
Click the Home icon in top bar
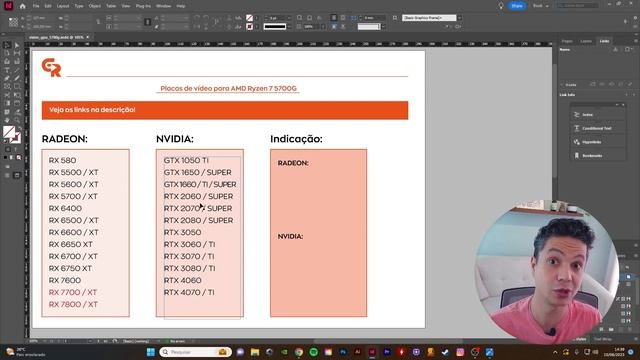pyautogui.click(x=22, y=6)
